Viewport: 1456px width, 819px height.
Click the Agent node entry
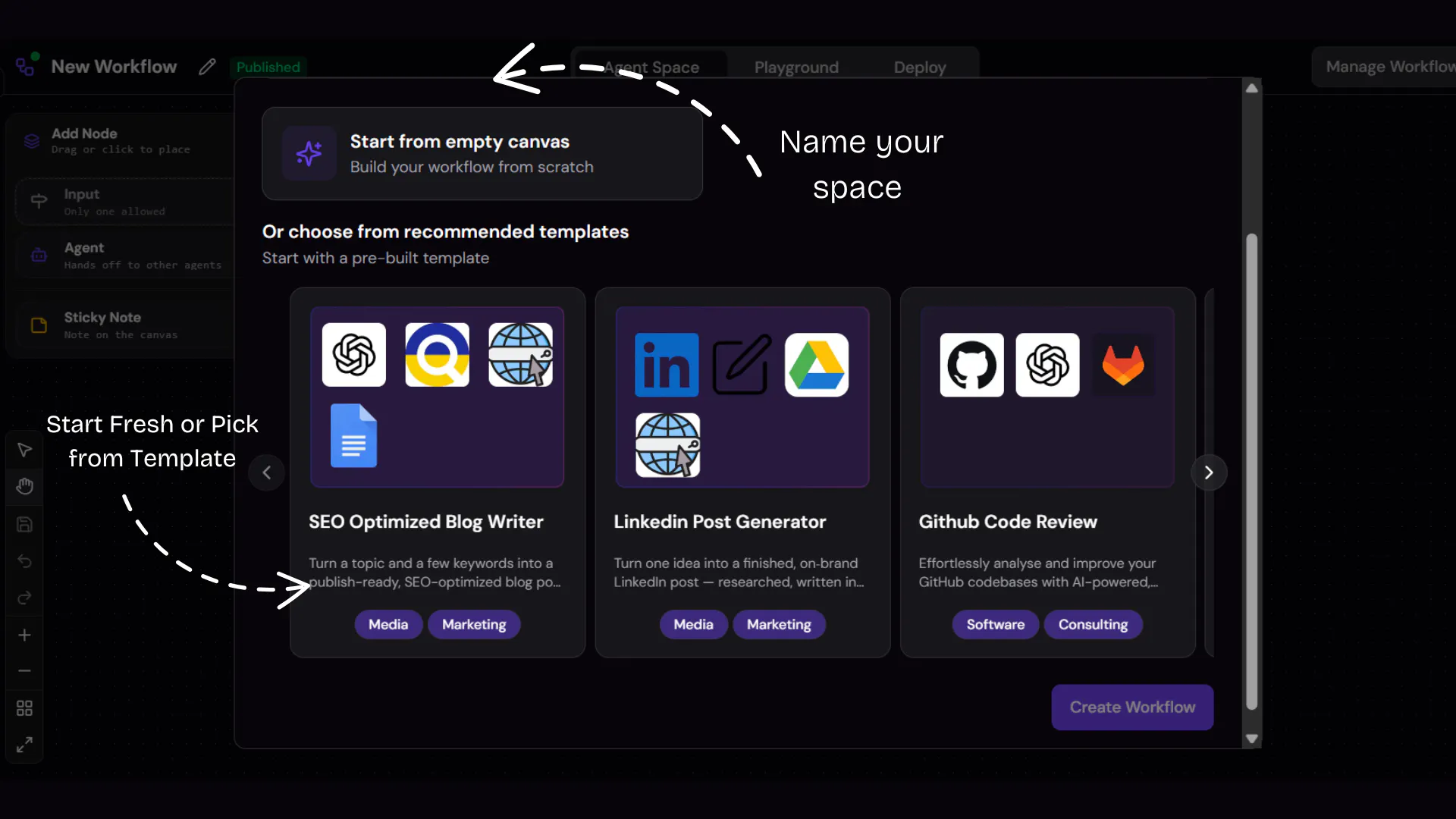pyautogui.click(x=125, y=256)
